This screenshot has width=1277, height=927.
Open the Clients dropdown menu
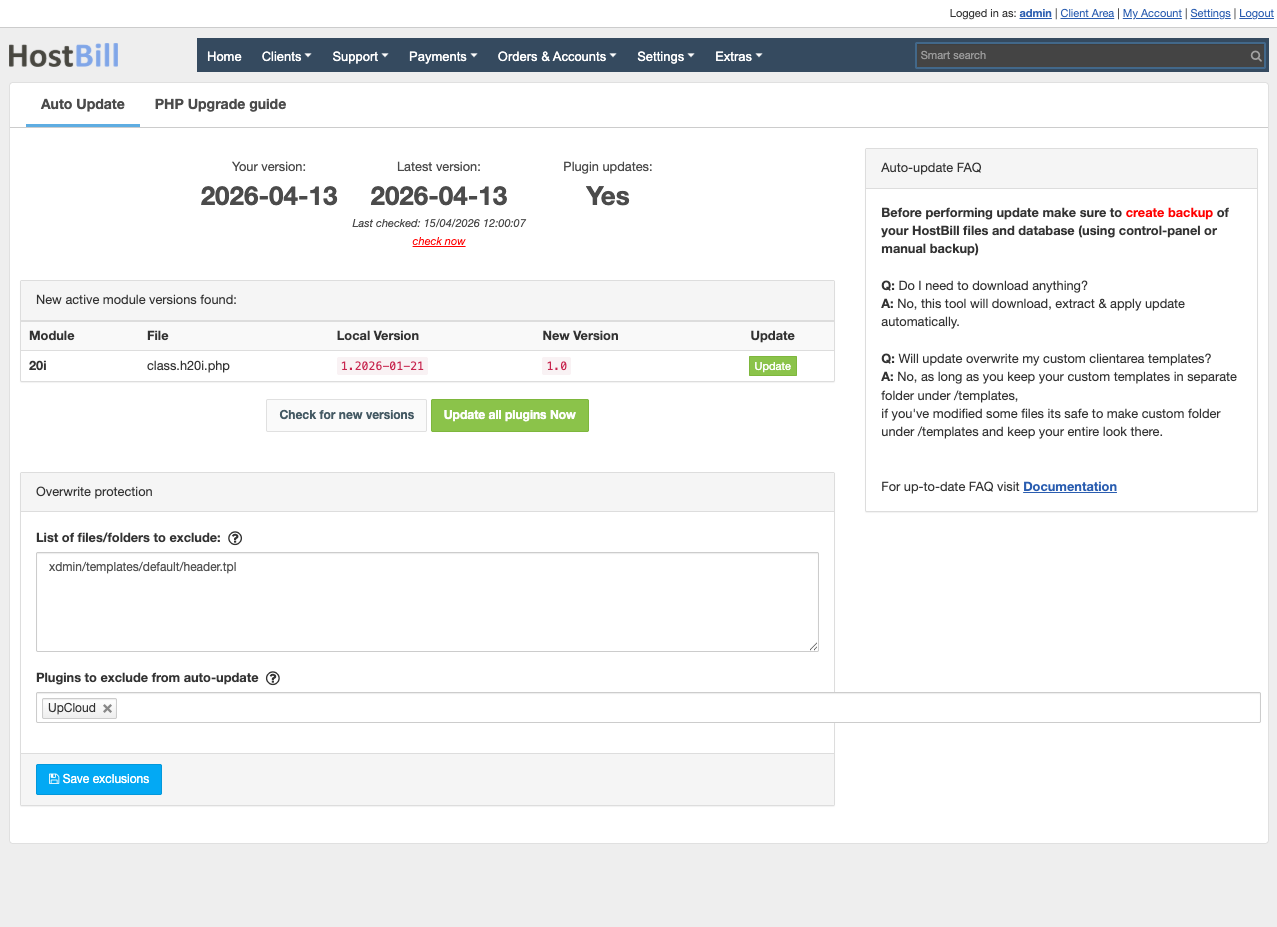286,56
